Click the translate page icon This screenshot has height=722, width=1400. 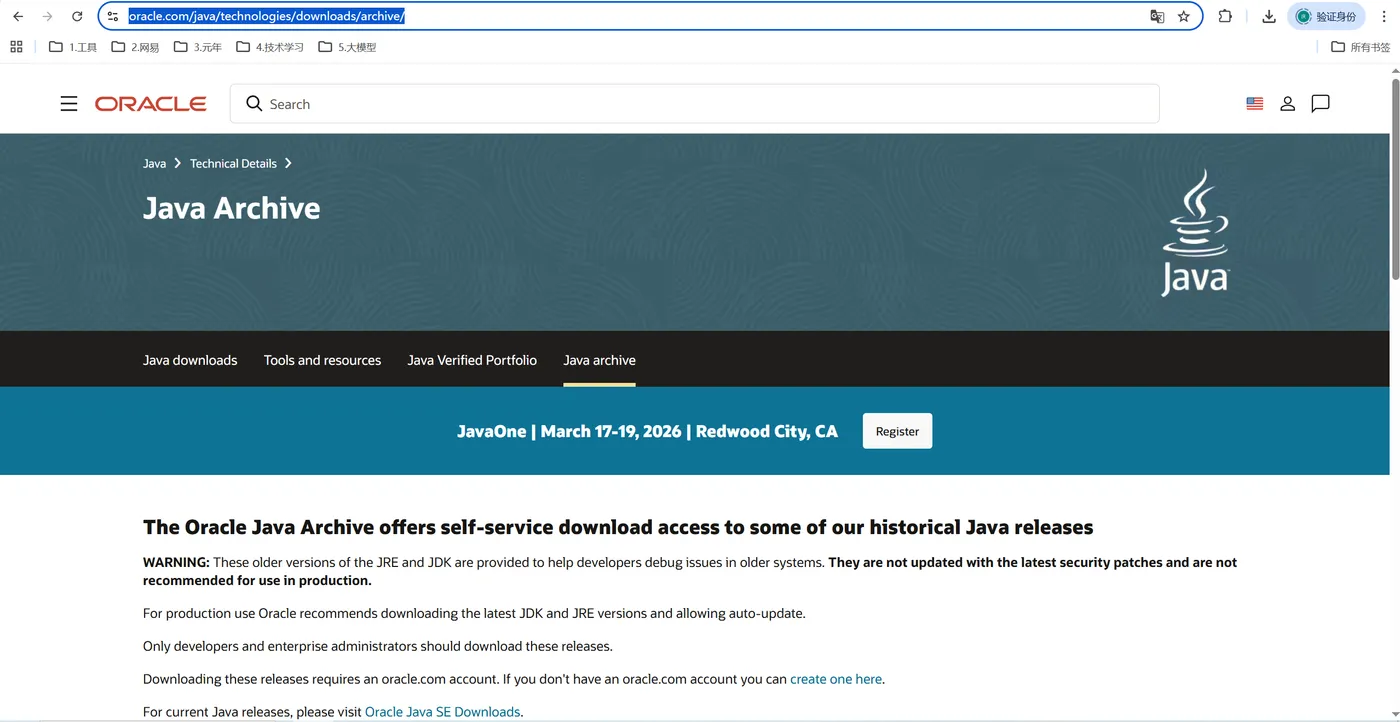coord(1157,16)
